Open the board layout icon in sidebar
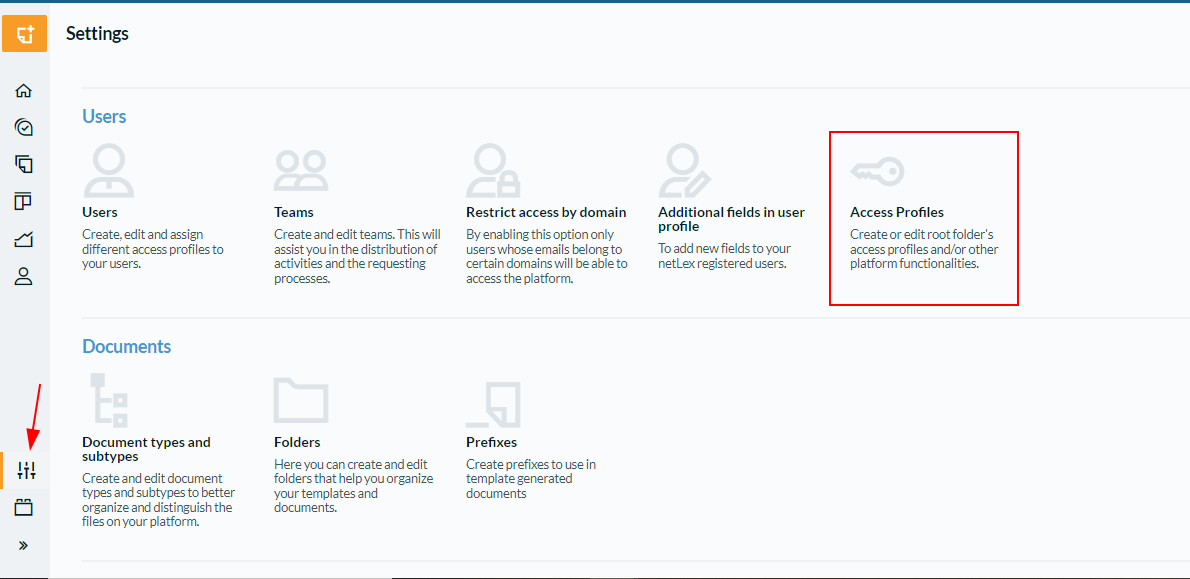This screenshot has height=579, width=1190. coord(24,202)
